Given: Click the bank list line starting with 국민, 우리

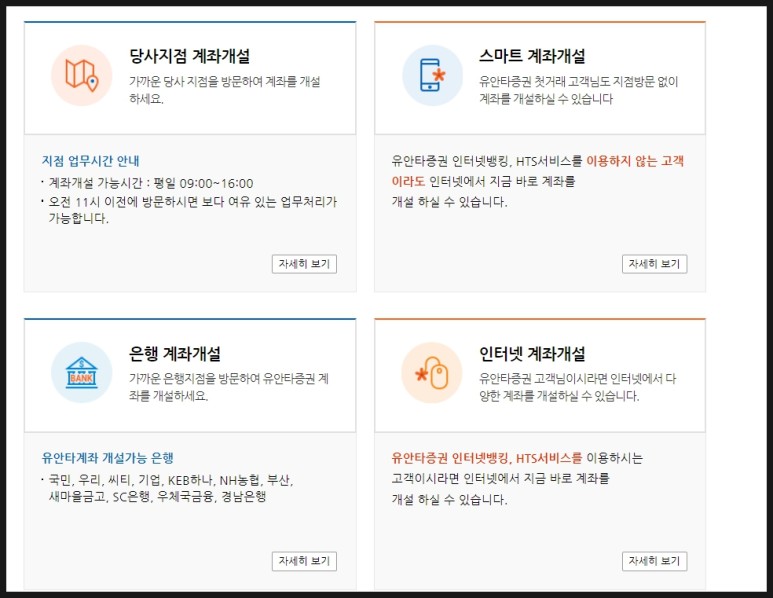Looking at the screenshot, I should 171,480.
